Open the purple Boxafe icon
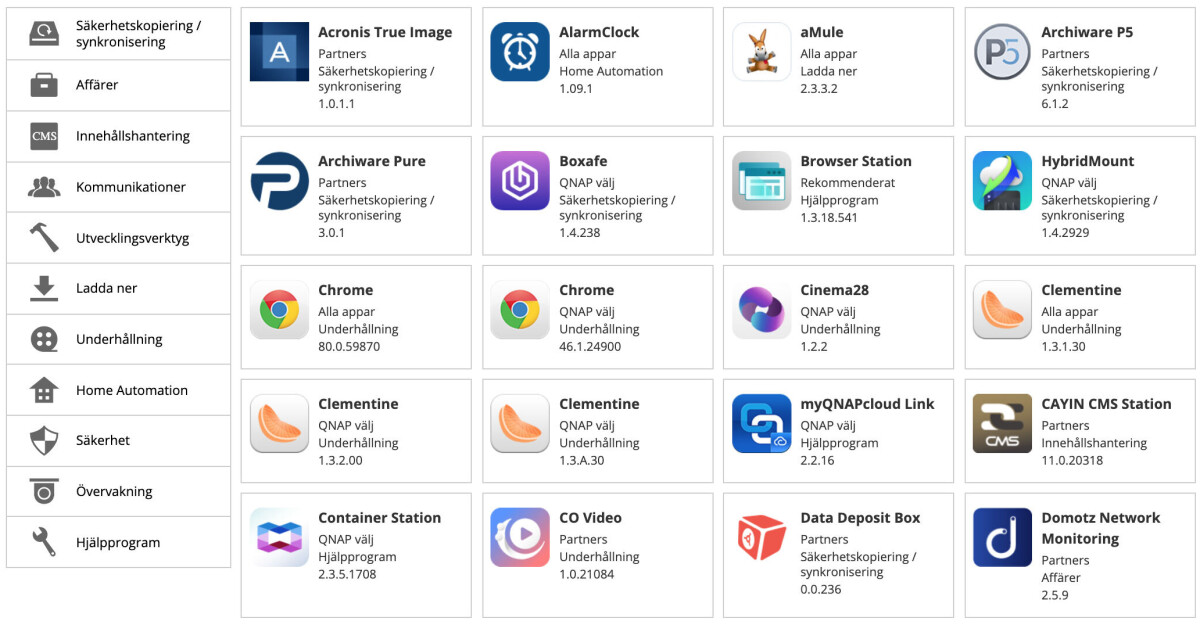This screenshot has height=625, width=1200. tap(520, 181)
